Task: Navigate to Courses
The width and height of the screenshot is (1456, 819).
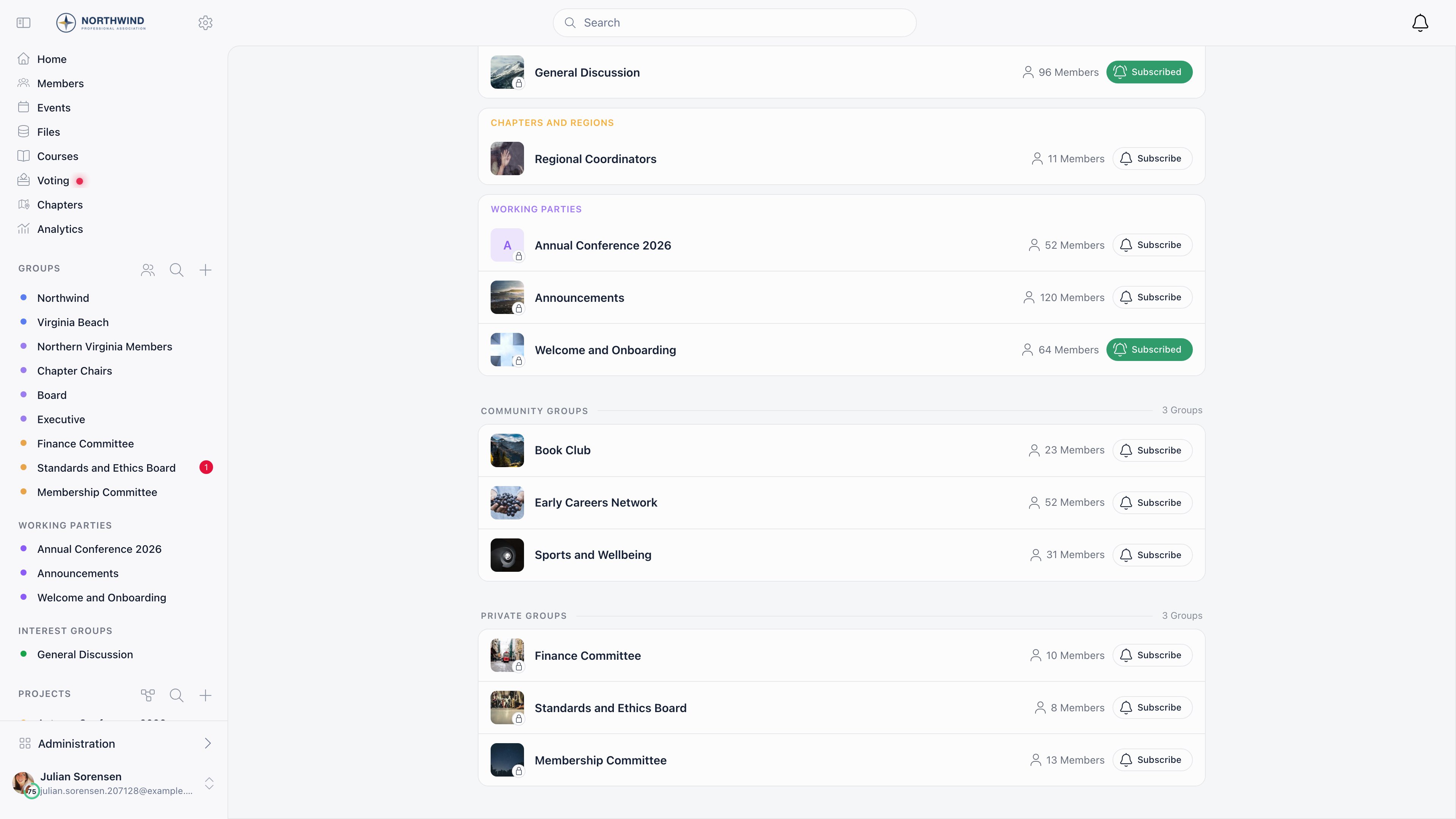Action: [58, 157]
